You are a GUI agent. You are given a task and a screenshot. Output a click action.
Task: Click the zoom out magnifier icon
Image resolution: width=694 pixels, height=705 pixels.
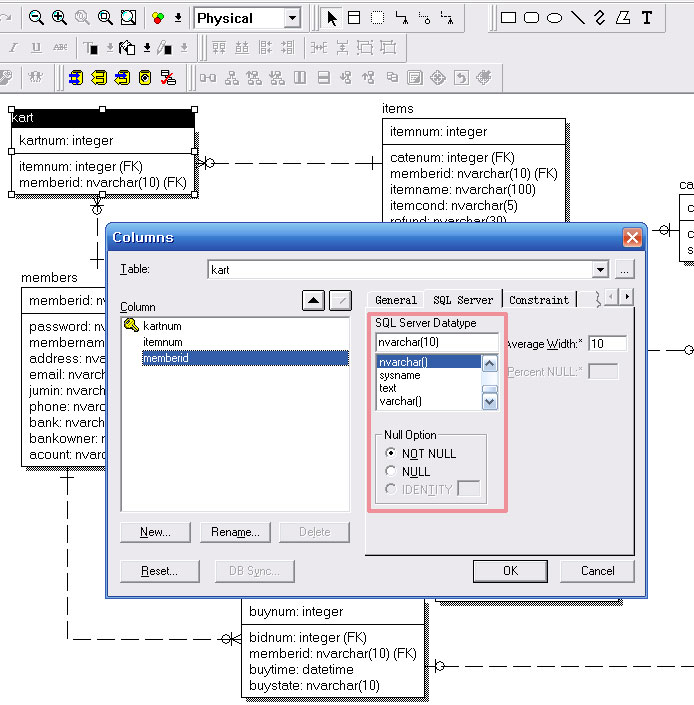(x=36, y=18)
